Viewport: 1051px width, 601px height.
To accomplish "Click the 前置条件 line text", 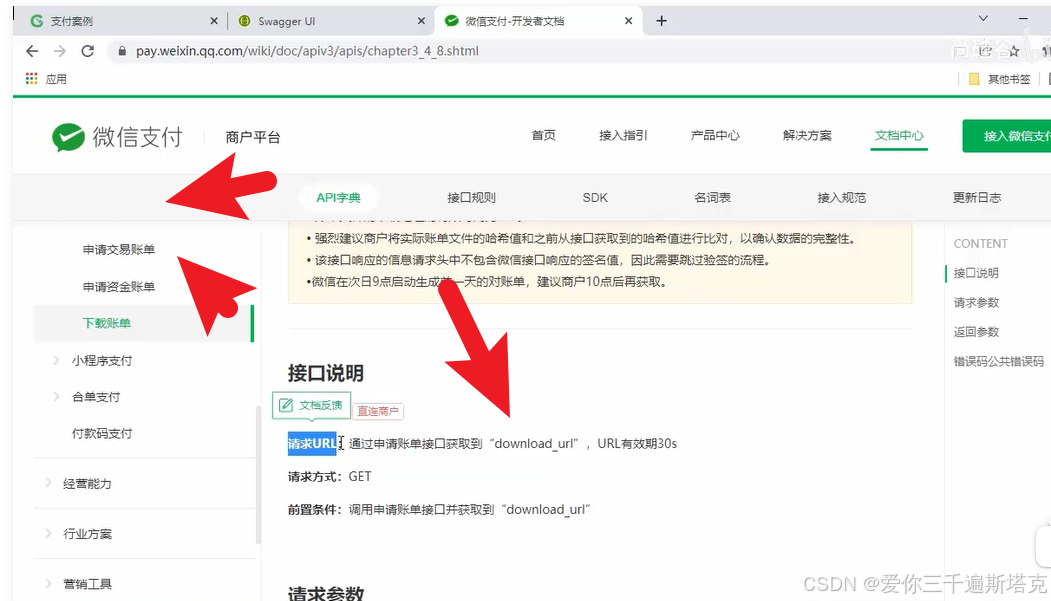I will tap(439, 509).
